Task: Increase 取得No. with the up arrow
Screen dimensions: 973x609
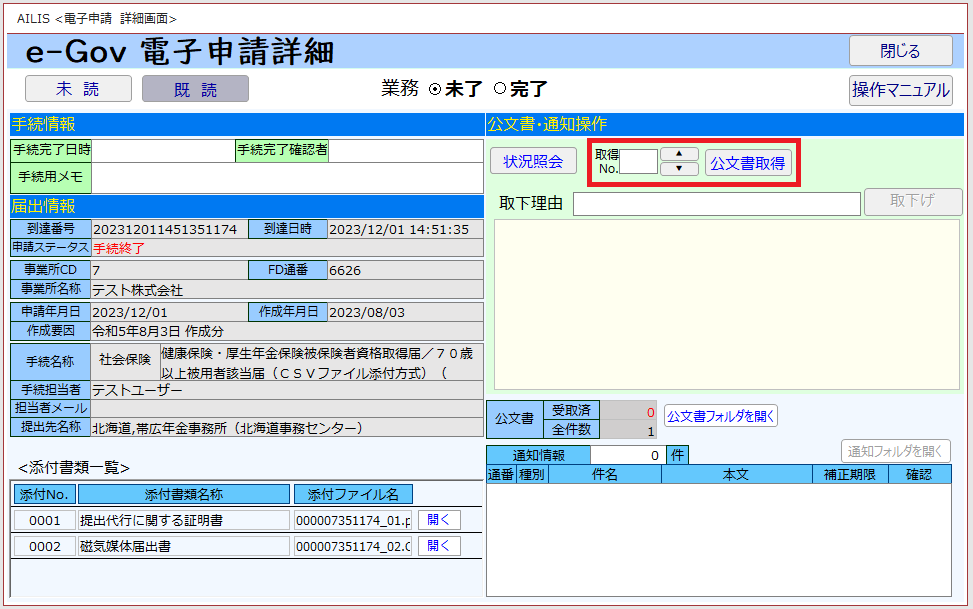Action: pyautogui.click(x=680, y=154)
